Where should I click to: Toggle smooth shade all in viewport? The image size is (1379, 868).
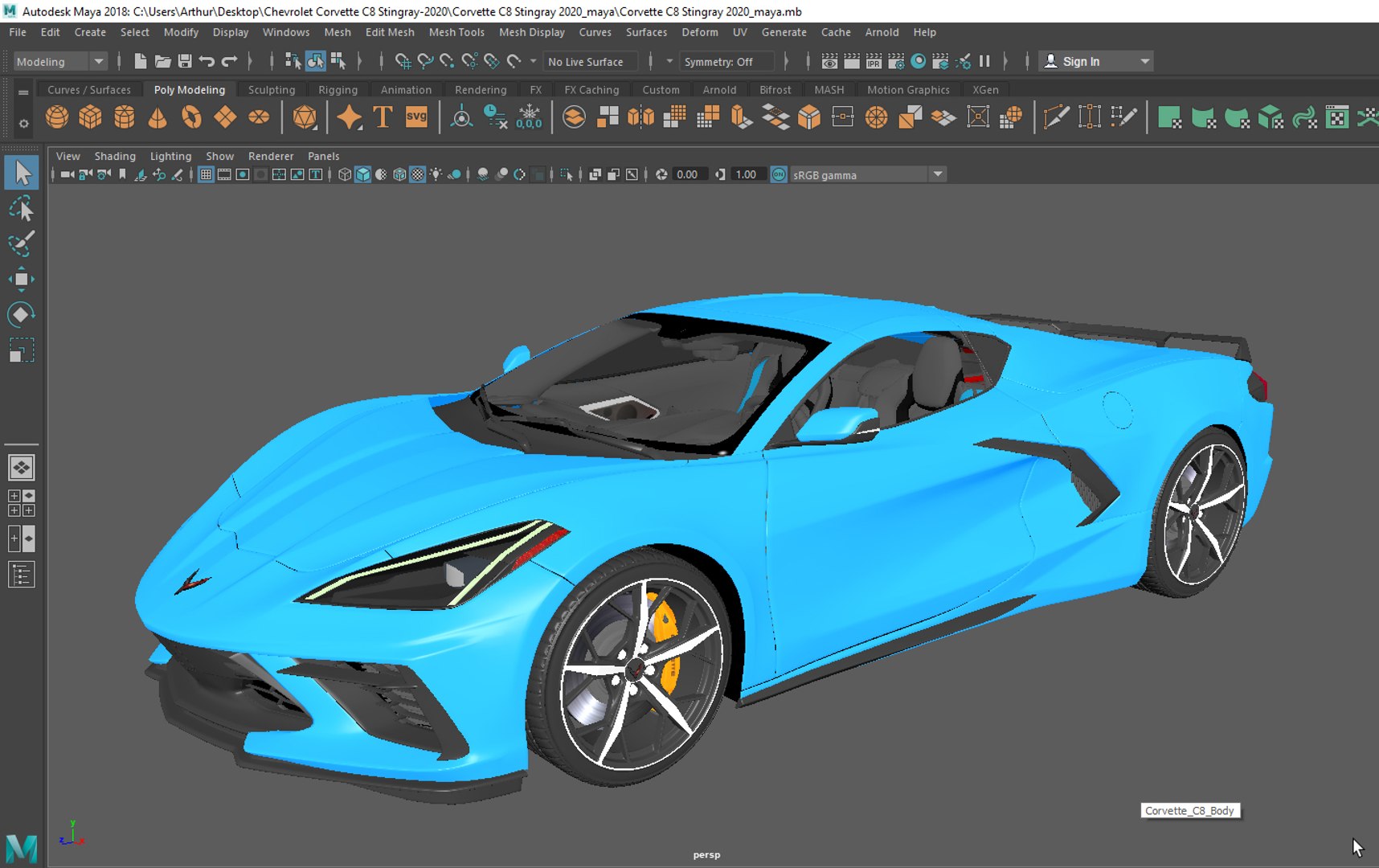click(363, 174)
